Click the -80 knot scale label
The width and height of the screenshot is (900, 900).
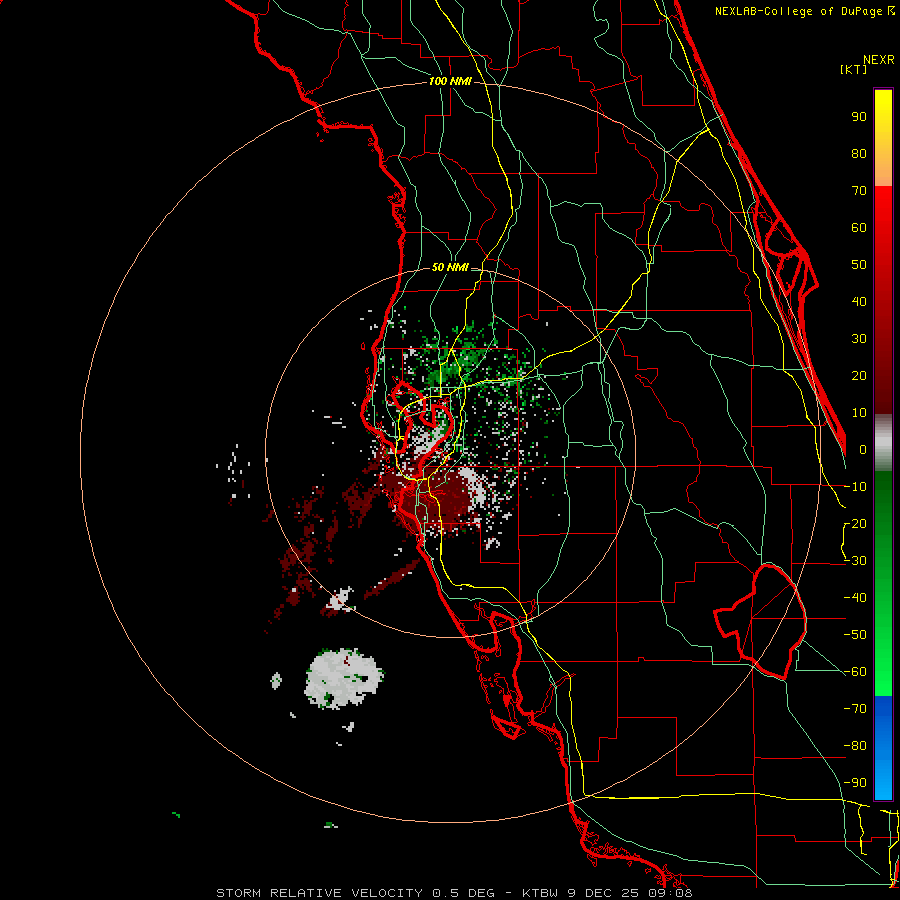click(855, 746)
